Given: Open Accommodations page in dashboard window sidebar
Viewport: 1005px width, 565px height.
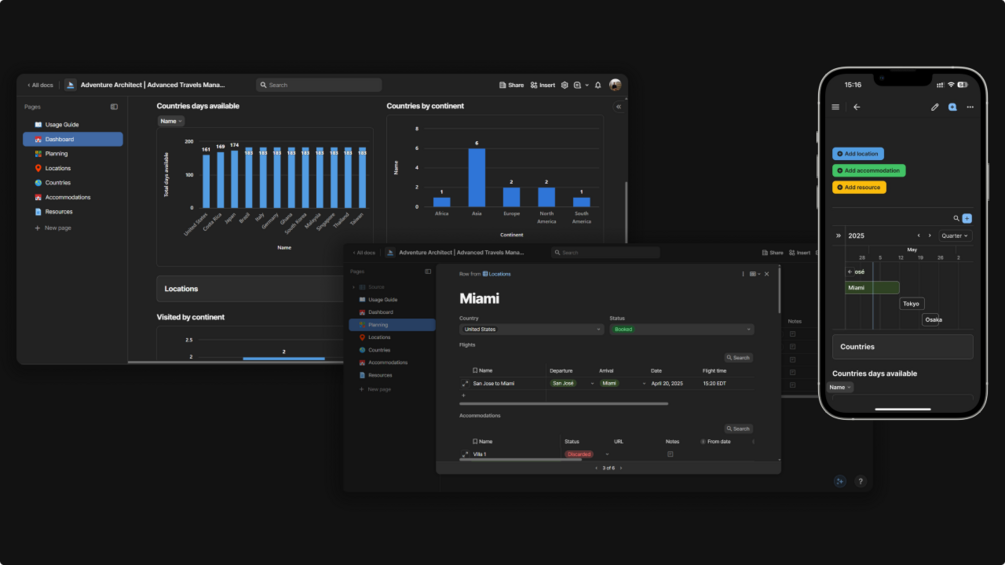Looking at the screenshot, I should (x=67, y=197).
